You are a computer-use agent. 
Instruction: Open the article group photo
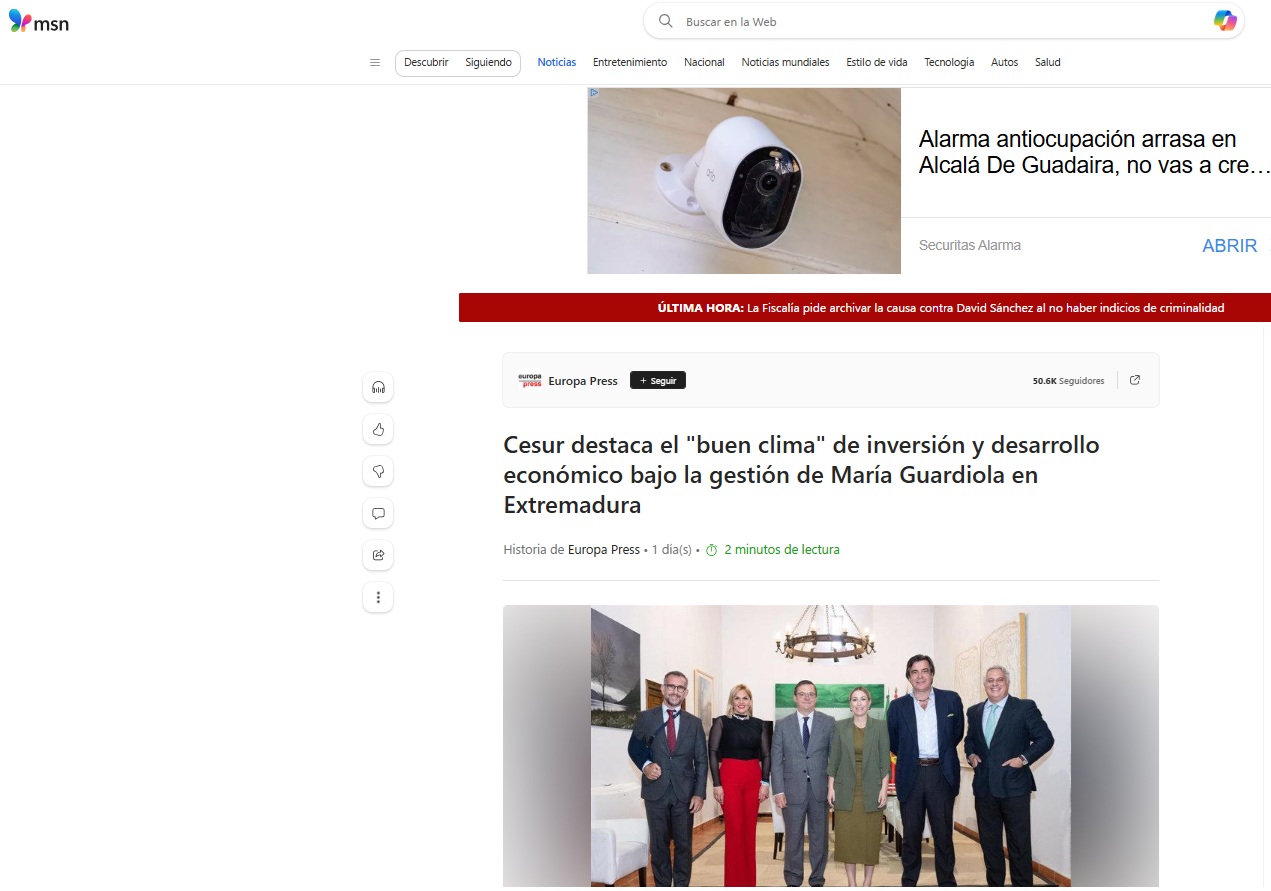(831, 745)
